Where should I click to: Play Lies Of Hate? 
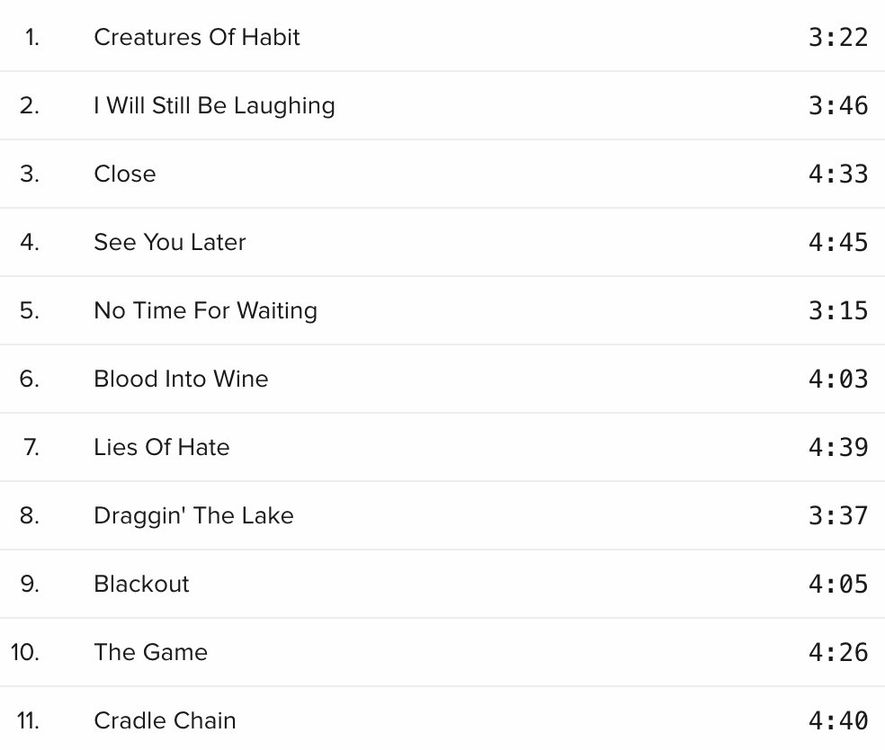pyautogui.click(x=161, y=447)
